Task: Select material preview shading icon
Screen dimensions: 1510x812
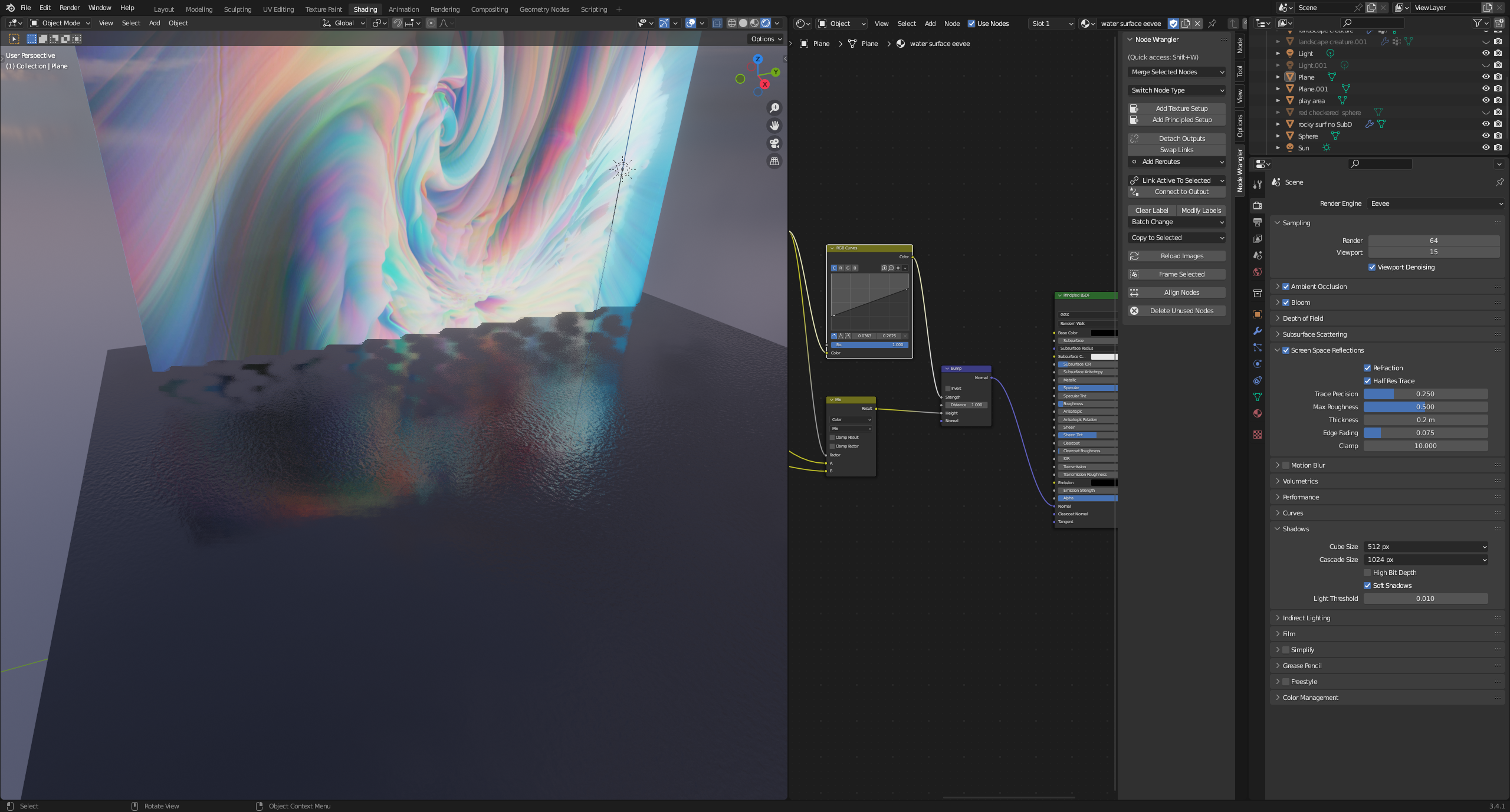Action: pyautogui.click(x=754, y=23)
